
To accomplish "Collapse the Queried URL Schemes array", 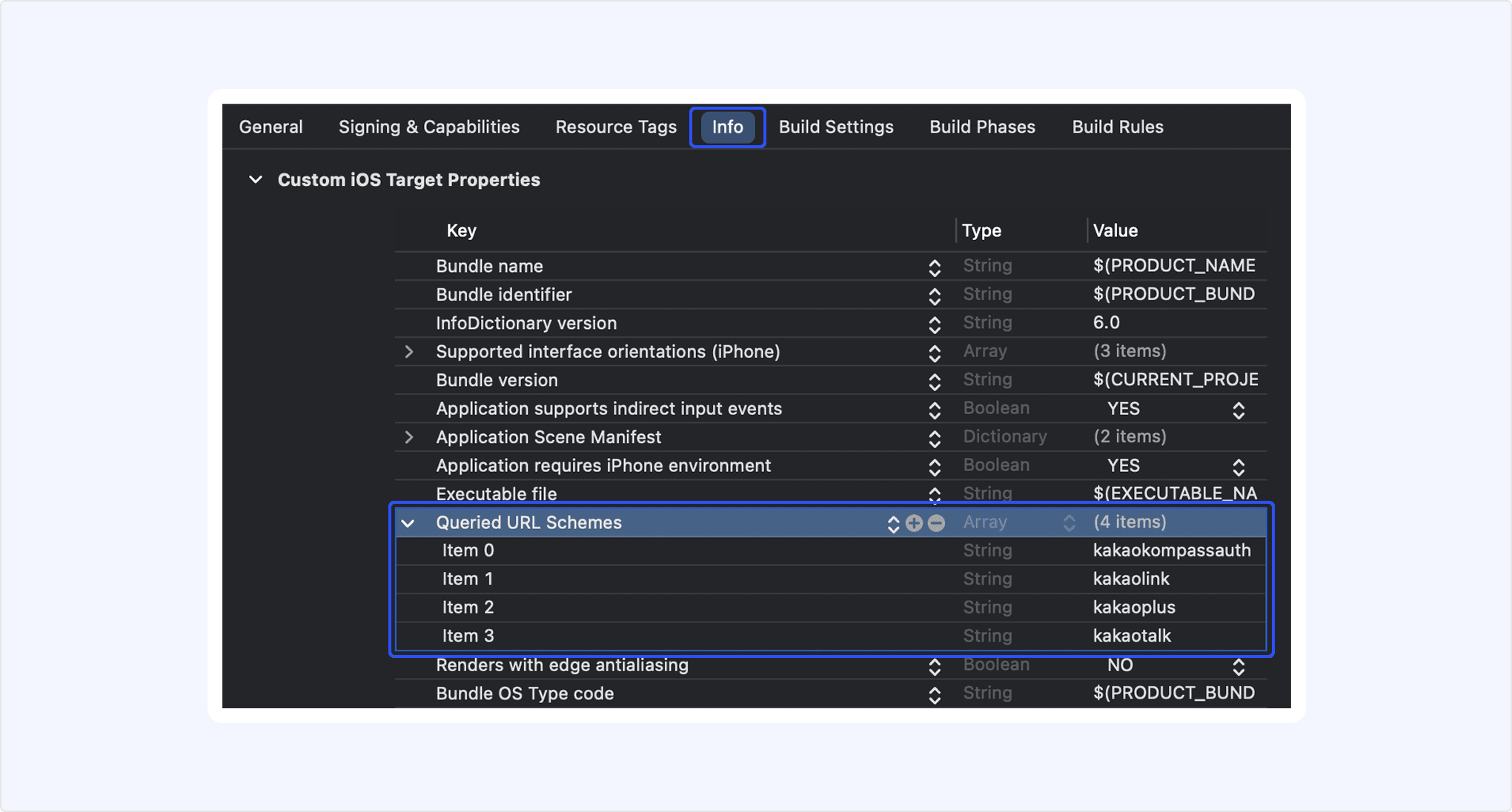I will pyautogui.click(x=408, y=523).
